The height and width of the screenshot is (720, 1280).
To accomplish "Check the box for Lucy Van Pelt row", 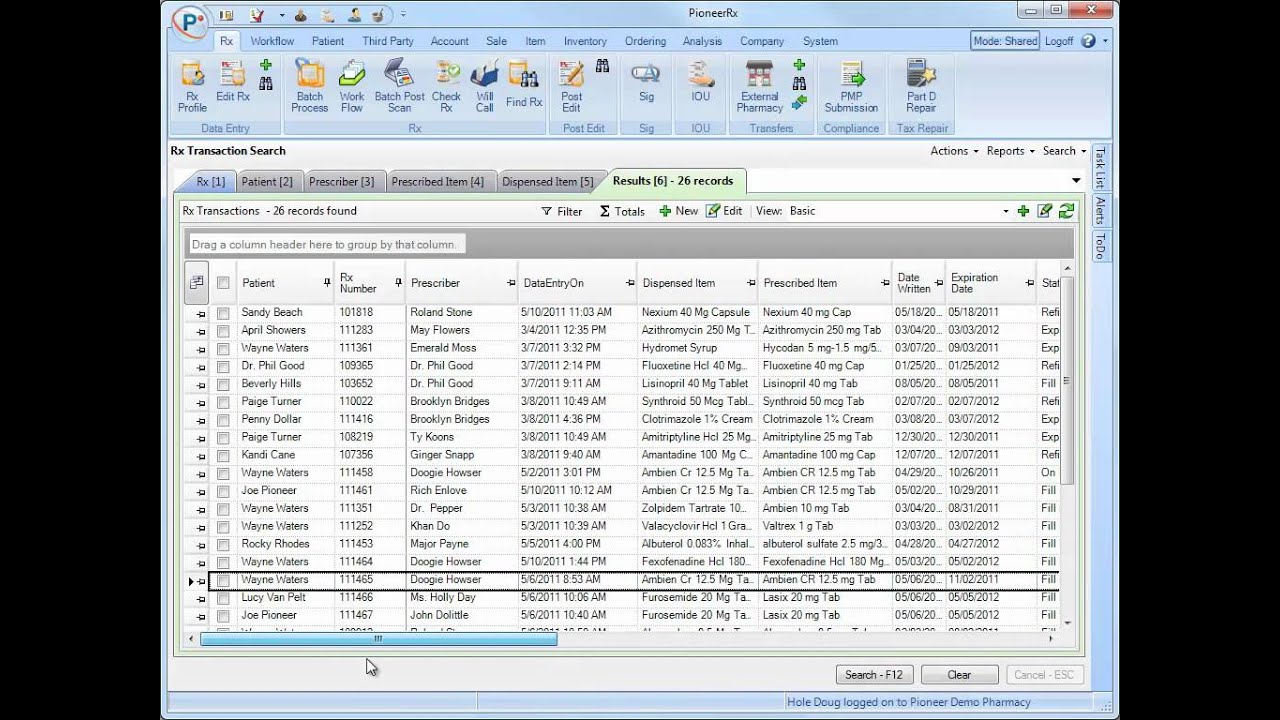I will [x=223, y=598].
